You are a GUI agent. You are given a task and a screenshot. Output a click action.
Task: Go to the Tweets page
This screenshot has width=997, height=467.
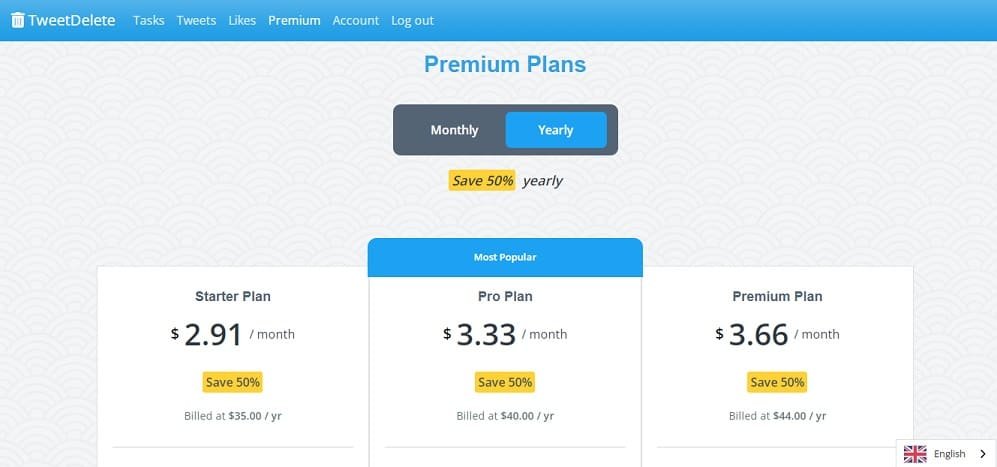click(x=196, y=20)
